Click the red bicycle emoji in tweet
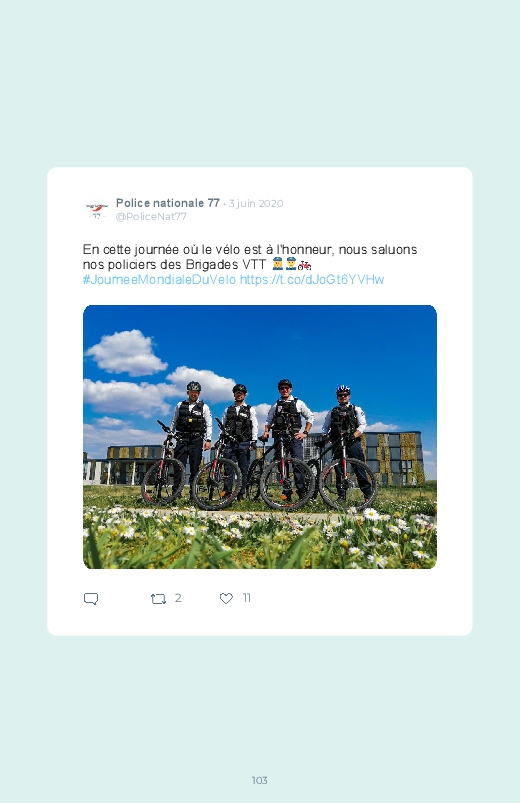 coord(305,265)
